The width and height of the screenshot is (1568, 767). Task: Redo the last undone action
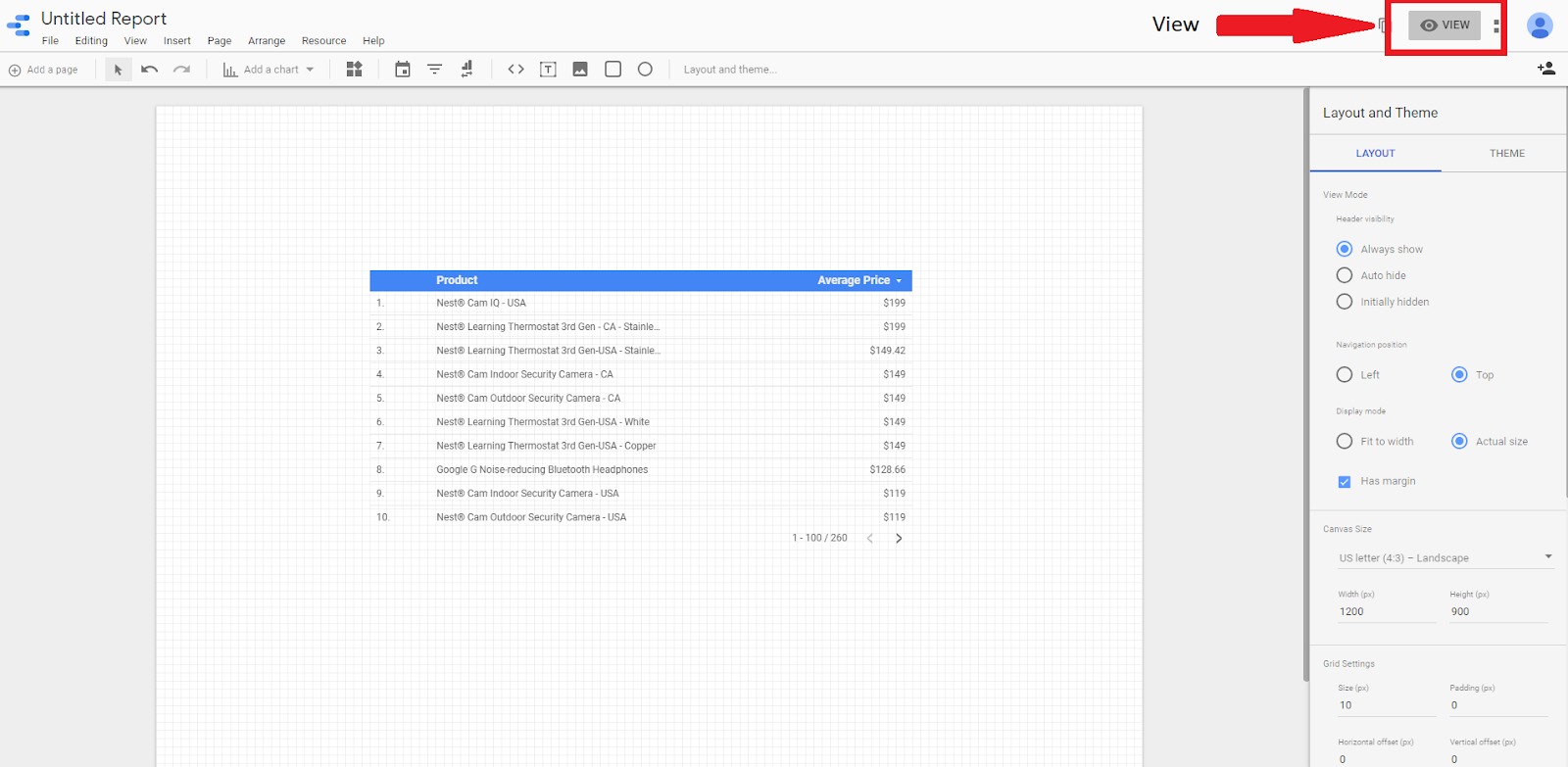coord(181,70)
